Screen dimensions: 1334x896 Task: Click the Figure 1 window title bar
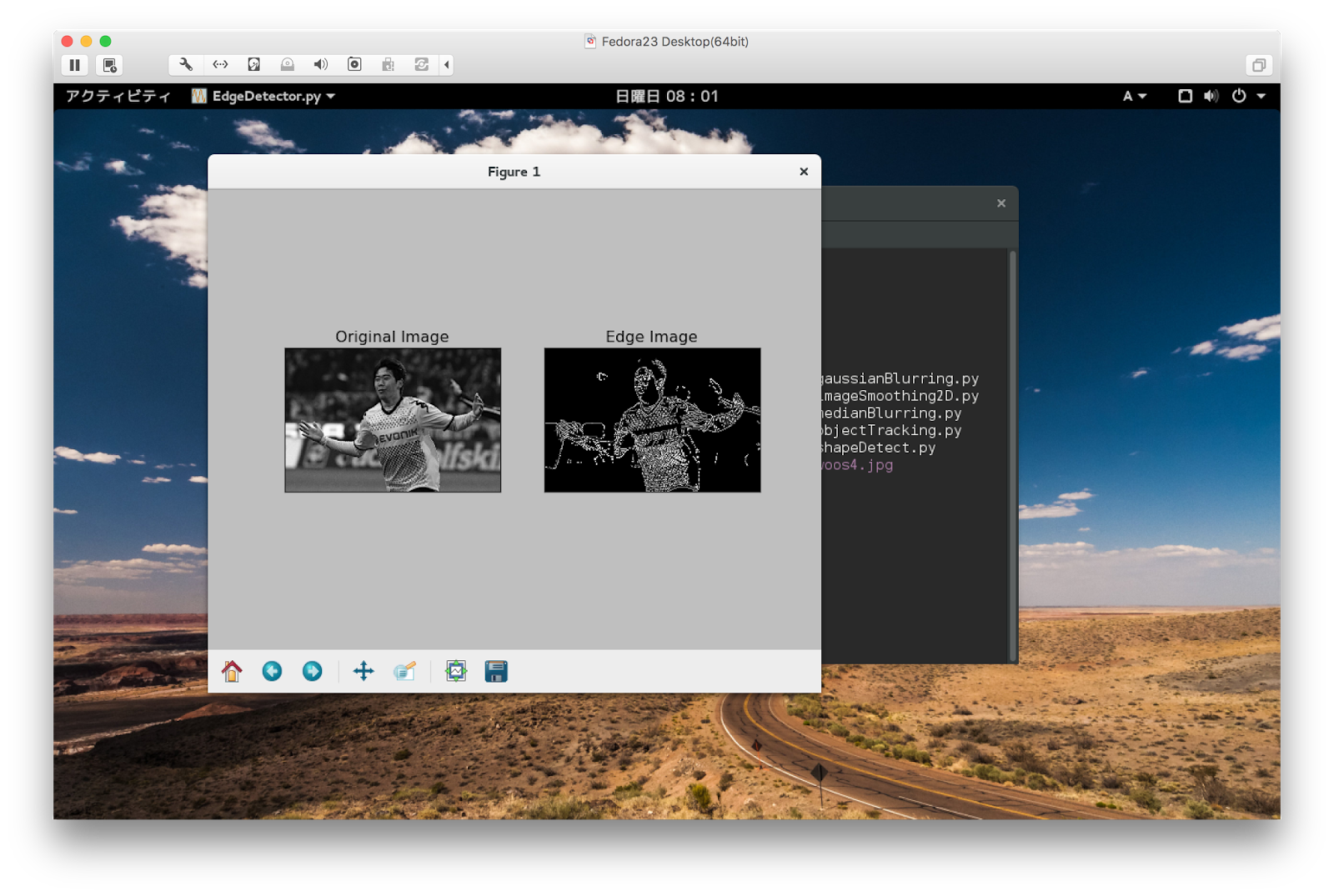pyautogui.click(x=514, y=172)
